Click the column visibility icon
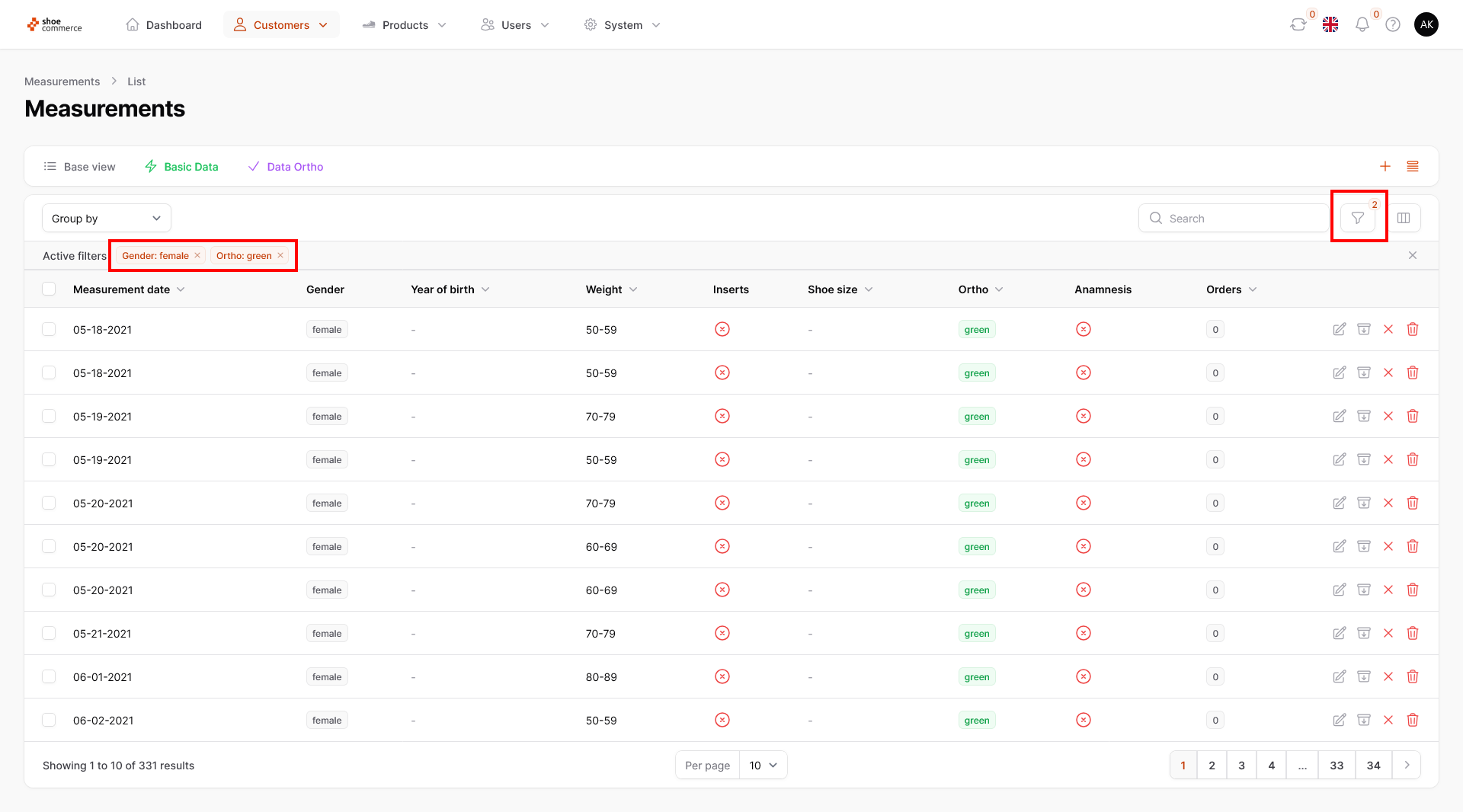 click(1404, 219)
